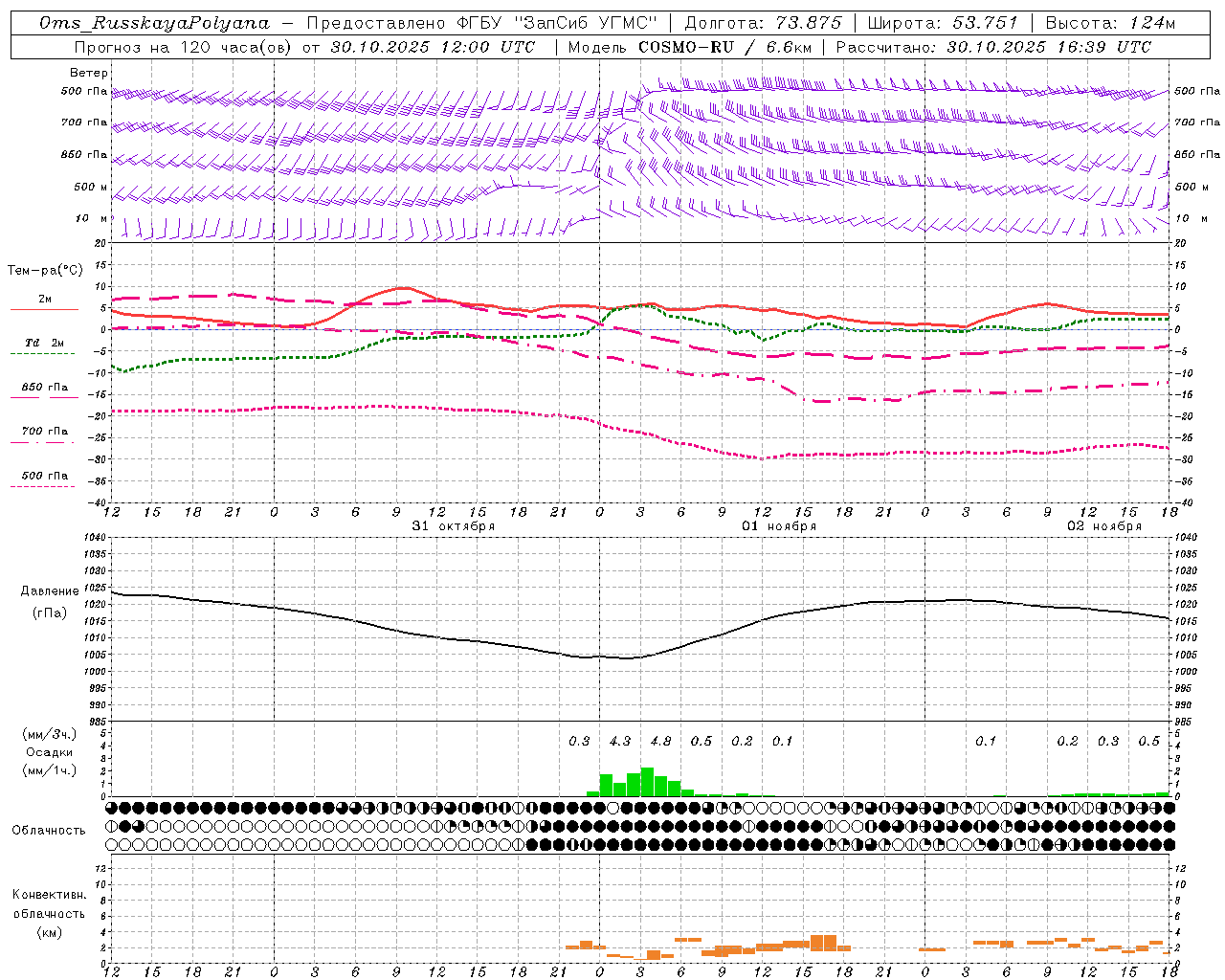
Task: Click the solid red 2м legend entry
Action: click(44, 302)
